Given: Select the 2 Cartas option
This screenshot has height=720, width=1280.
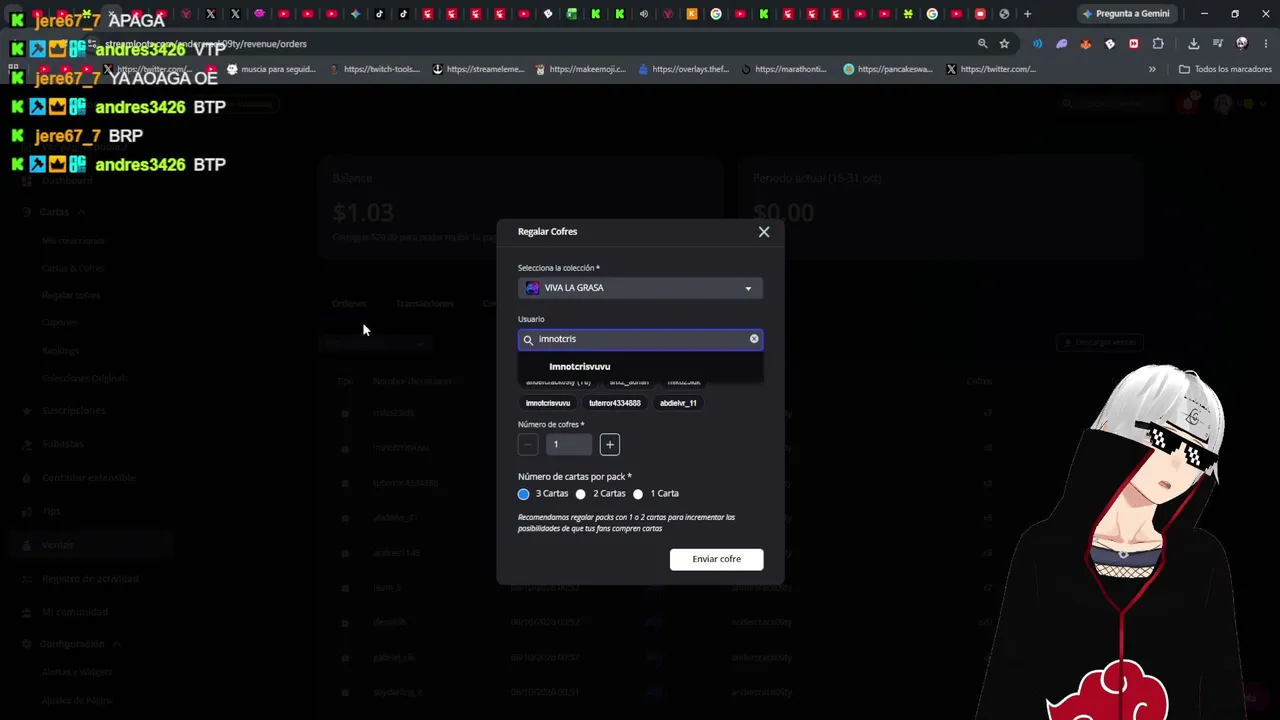Looking at the screenshot, I should tap(580, 494).
